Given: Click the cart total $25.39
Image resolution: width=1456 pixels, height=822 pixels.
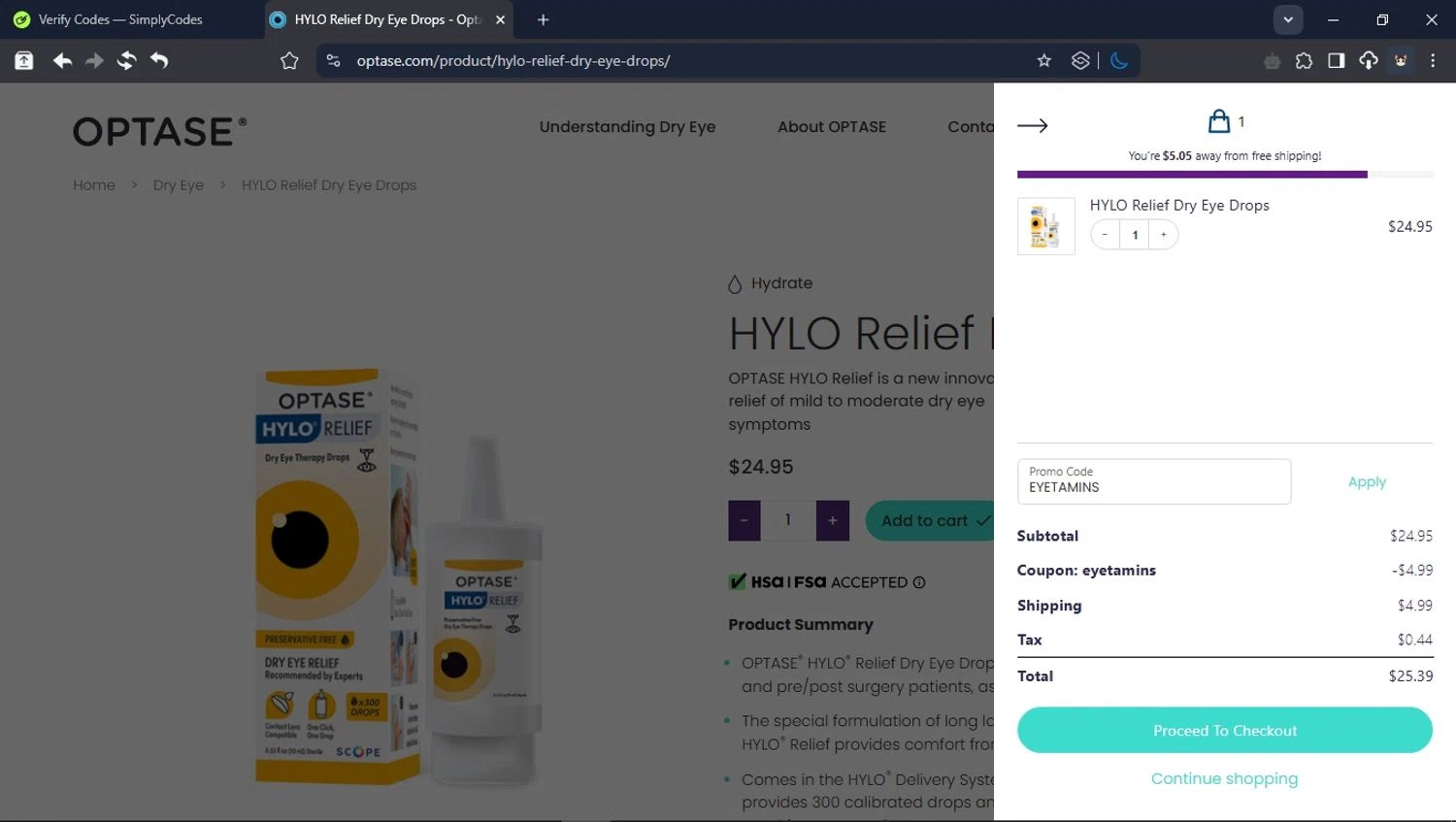Looking at the screenshot, I should pyautogui.click(x=1410, y=675).
